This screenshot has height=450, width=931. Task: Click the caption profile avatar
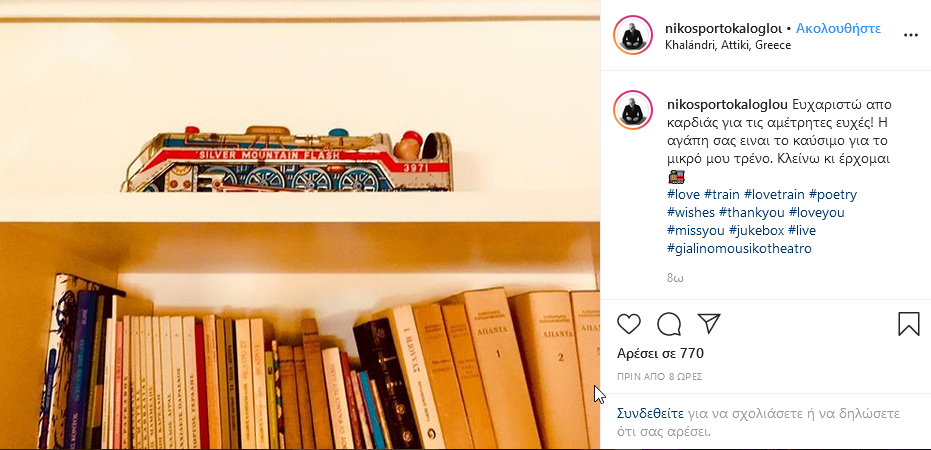click(633, 110)
